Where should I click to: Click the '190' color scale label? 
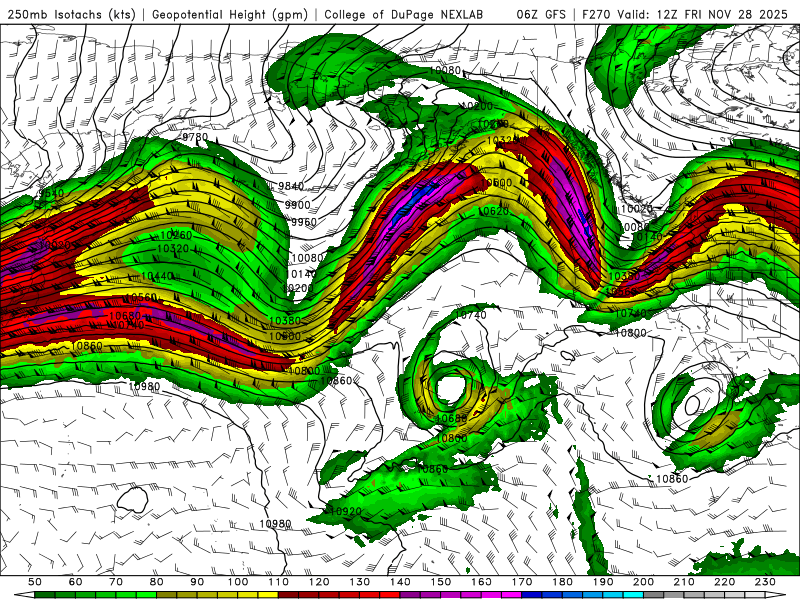point(603,582)
